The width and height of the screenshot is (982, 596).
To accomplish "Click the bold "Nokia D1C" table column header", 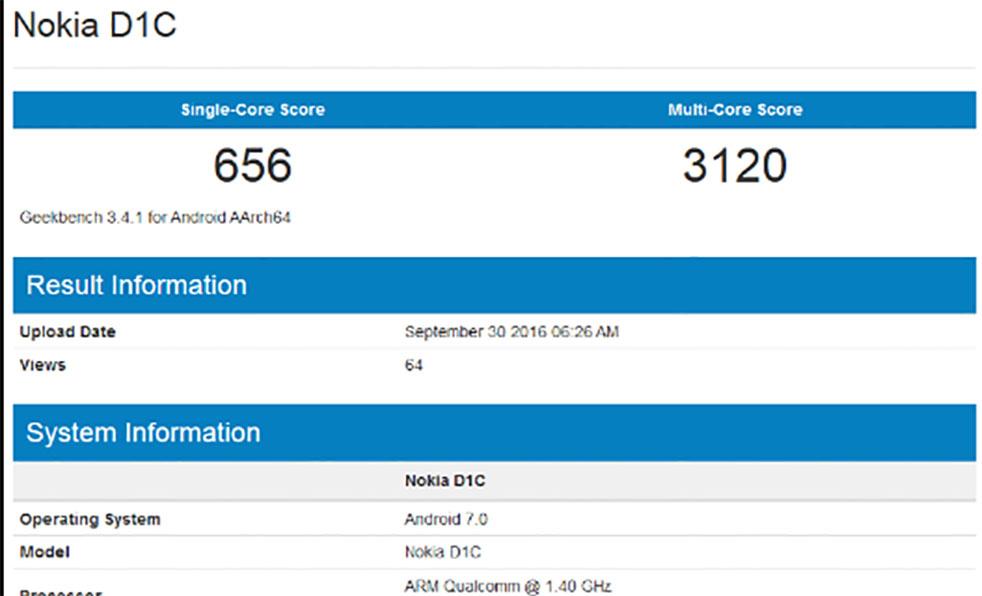I will click(445, 481).
